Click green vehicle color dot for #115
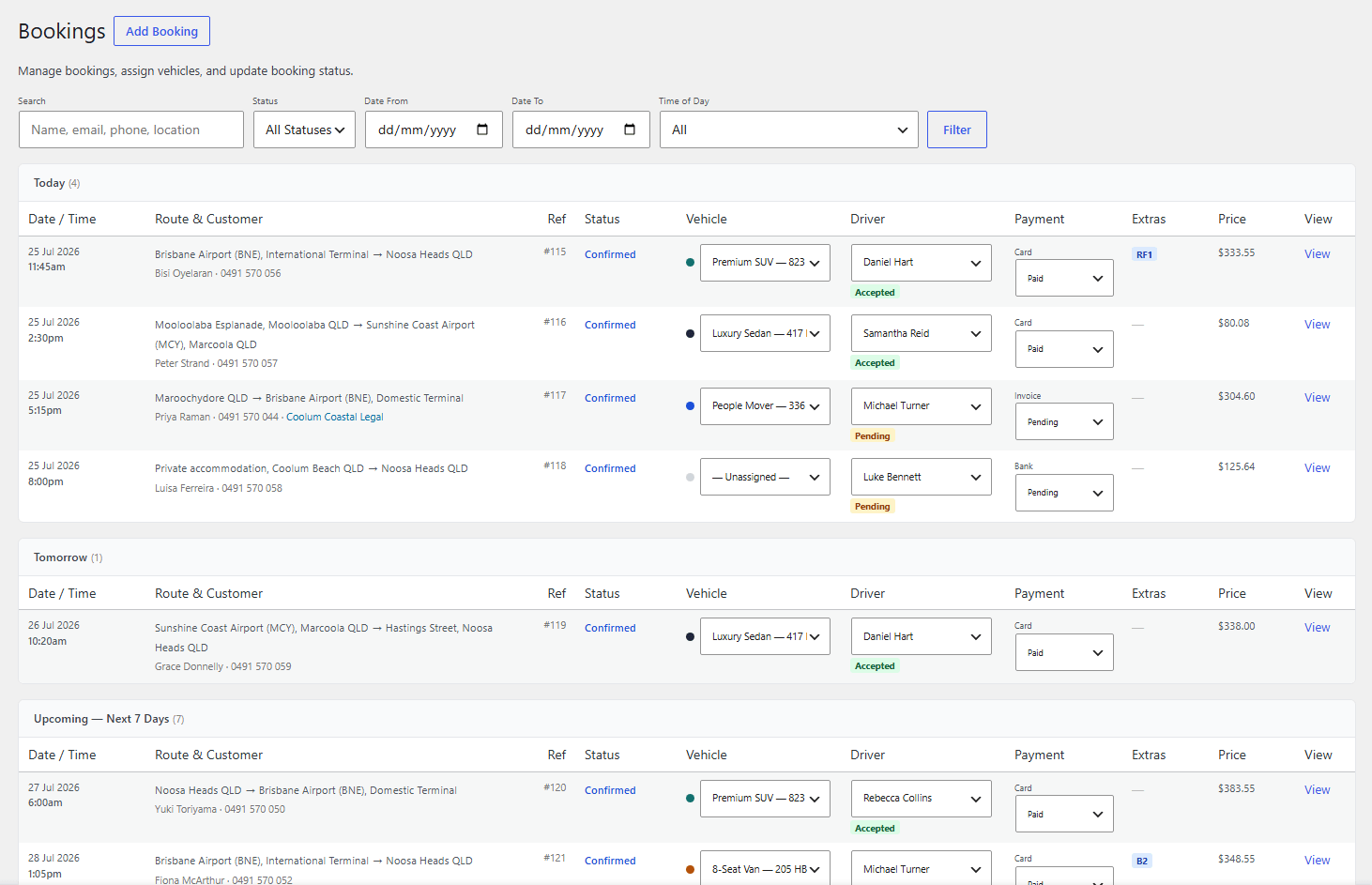1372x885 pixels. 691,263
